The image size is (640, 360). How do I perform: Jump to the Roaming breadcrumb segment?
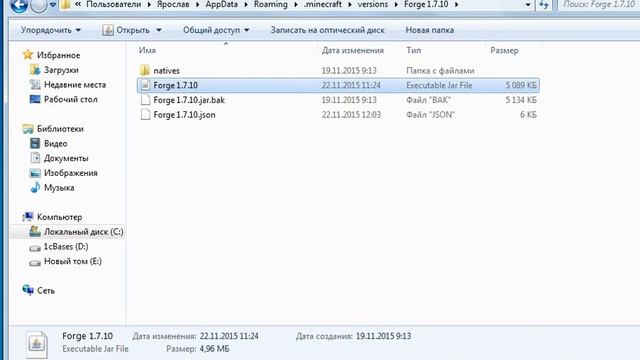pyautogui.click(x=271, y=4)
